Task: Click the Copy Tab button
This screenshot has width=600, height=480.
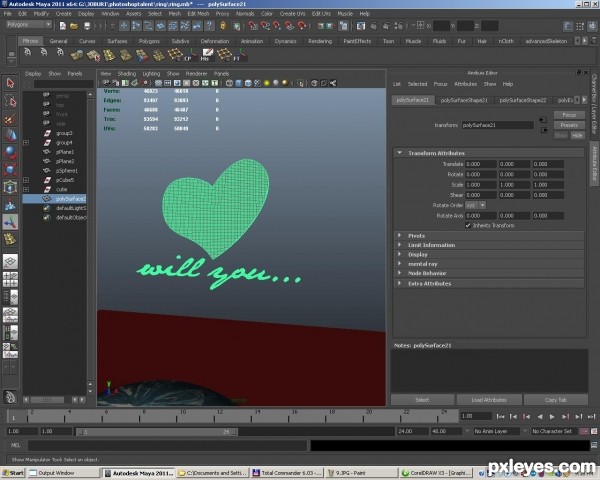Action: (556, 400)
